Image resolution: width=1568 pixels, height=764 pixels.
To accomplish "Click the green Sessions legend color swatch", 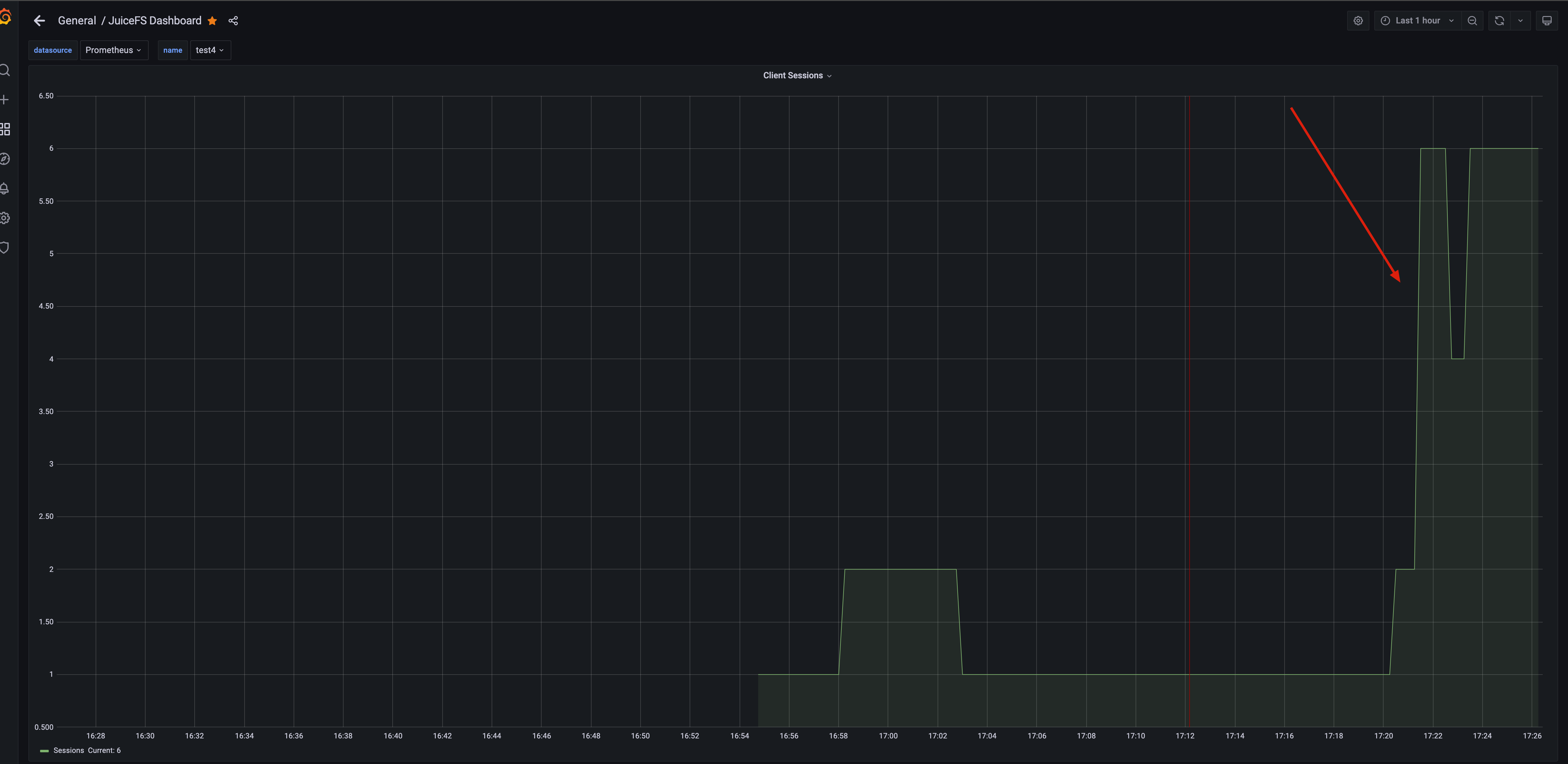I will [x=44, y=751].
